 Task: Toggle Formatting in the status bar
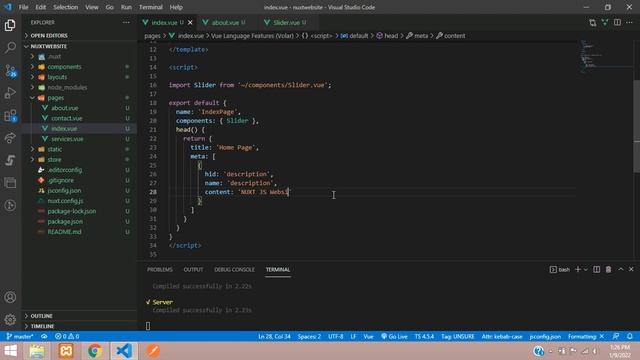[x=586, y=336]
